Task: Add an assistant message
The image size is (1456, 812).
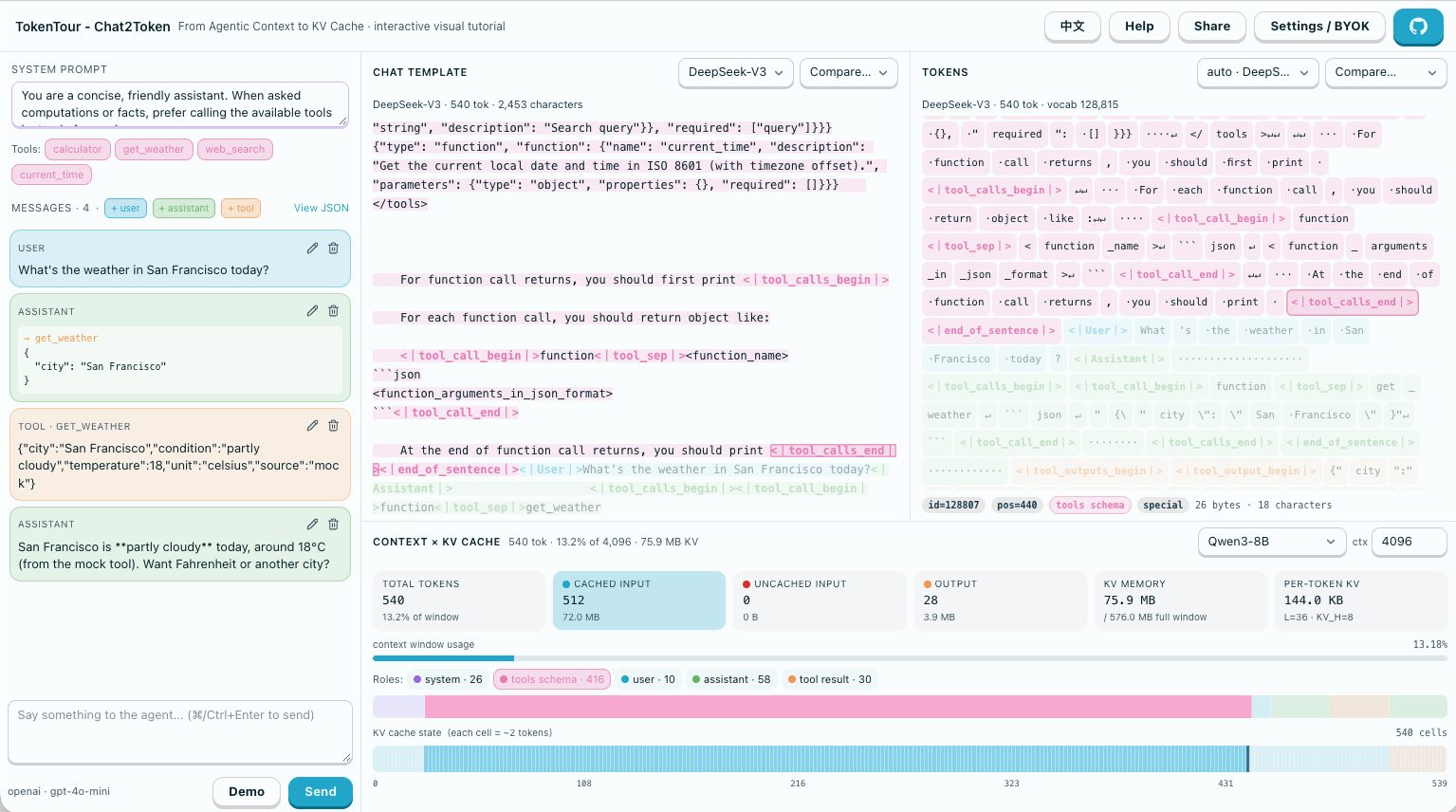Action: [x=184, y=208]
